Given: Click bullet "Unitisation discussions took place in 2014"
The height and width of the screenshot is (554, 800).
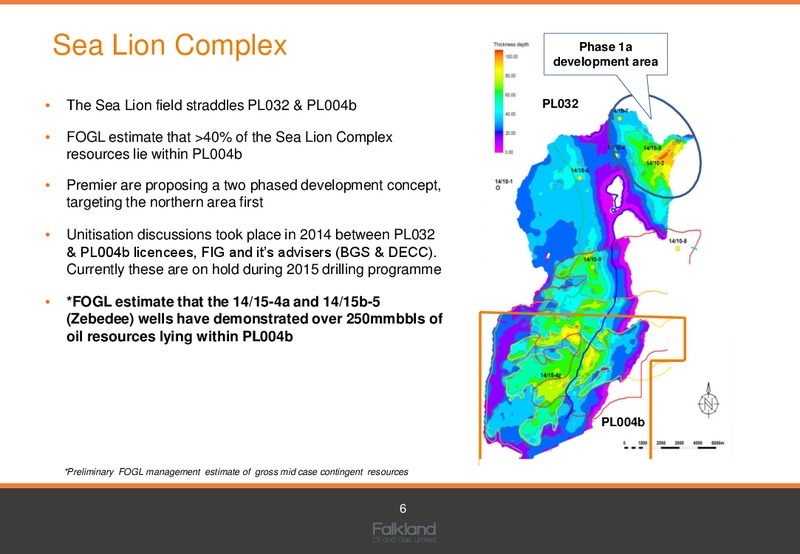Looking at the screenshot, I should point(254,251).
